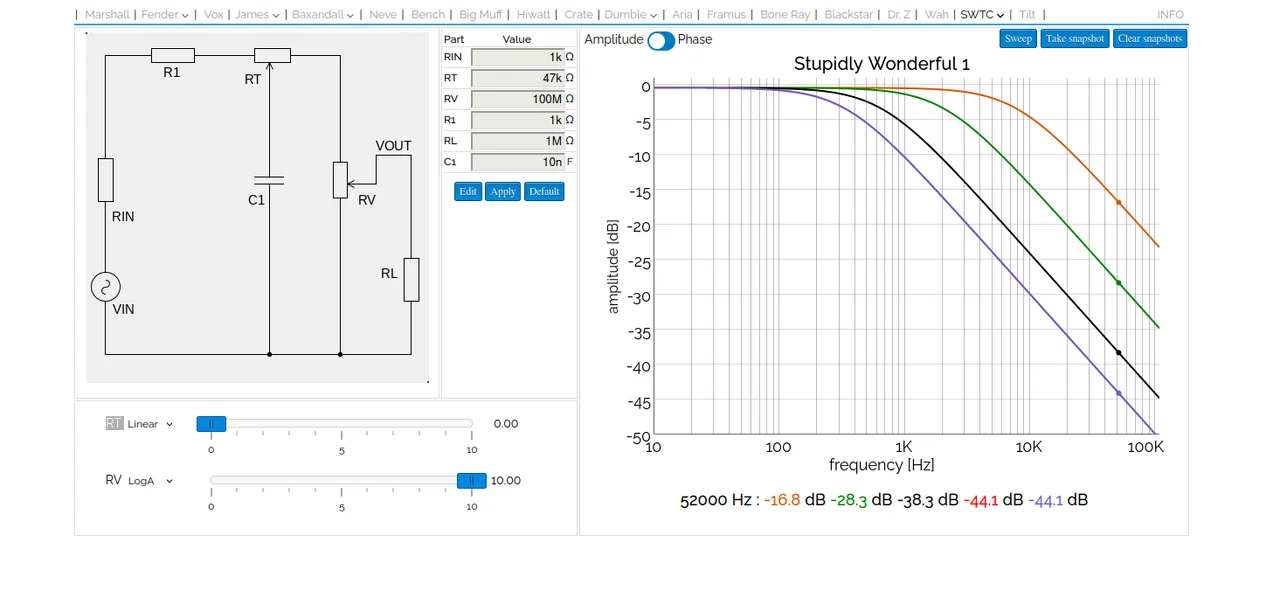
Task: Take a snapshot of the plot
Action: pyautogui.click(x=1074, y=39)
